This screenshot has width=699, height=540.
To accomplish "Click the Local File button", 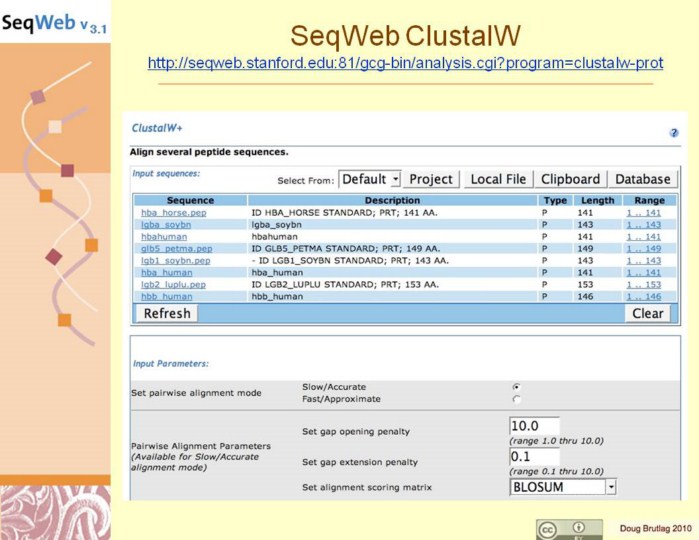I will (497, 179).
